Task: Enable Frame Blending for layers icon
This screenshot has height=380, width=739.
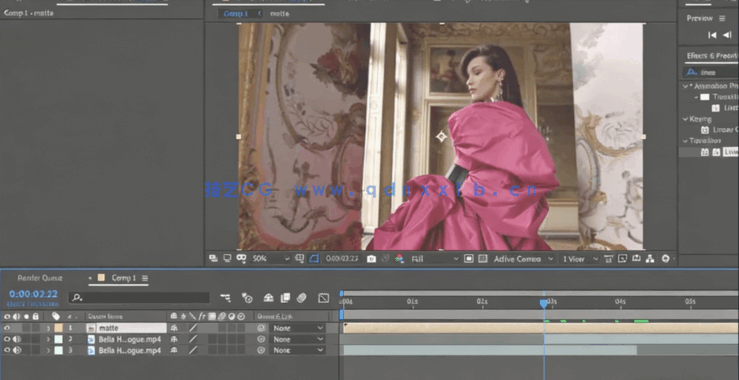Action: click(x=285, y=297)
